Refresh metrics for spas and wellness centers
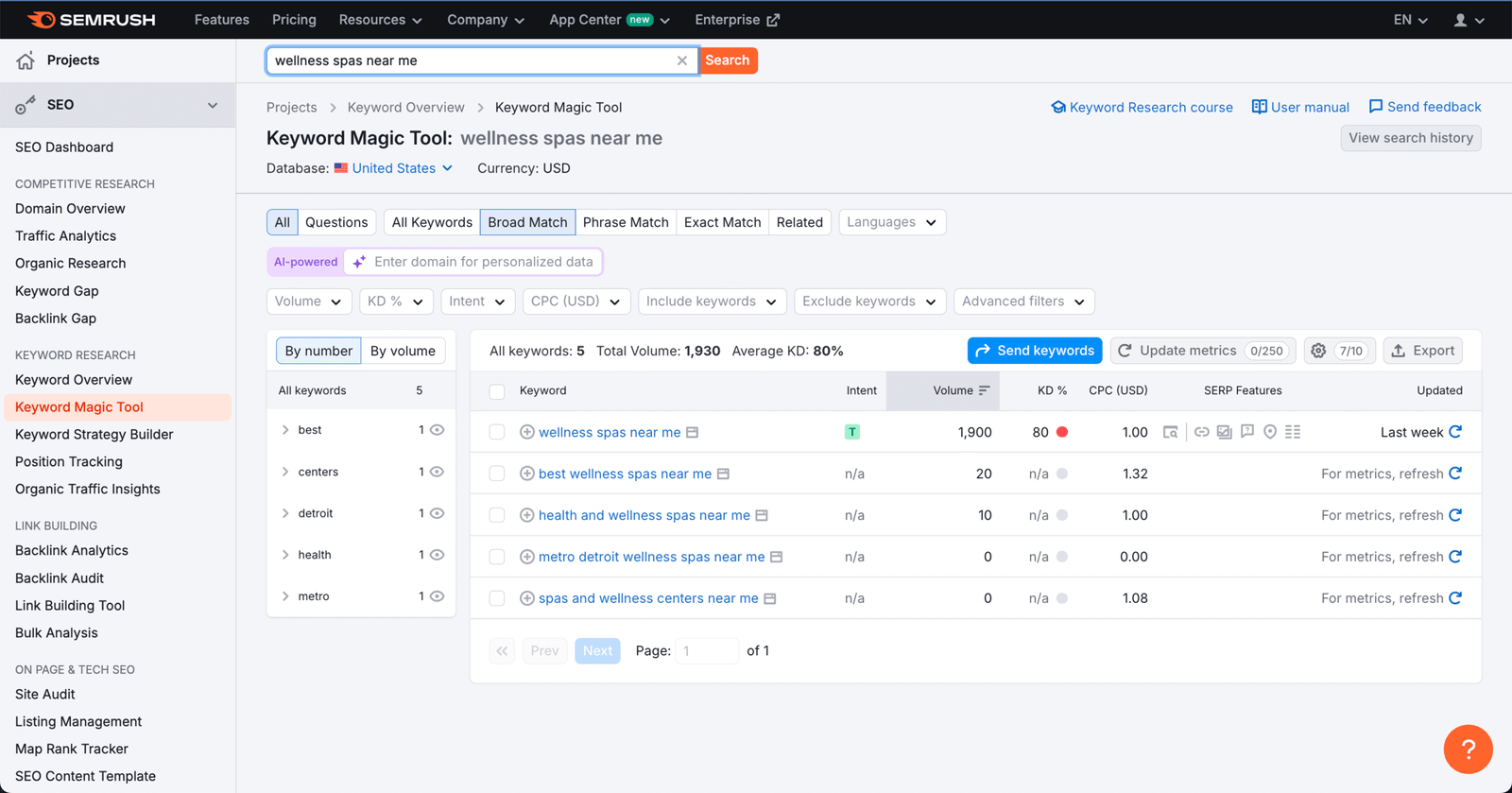 pos(1455,598)
